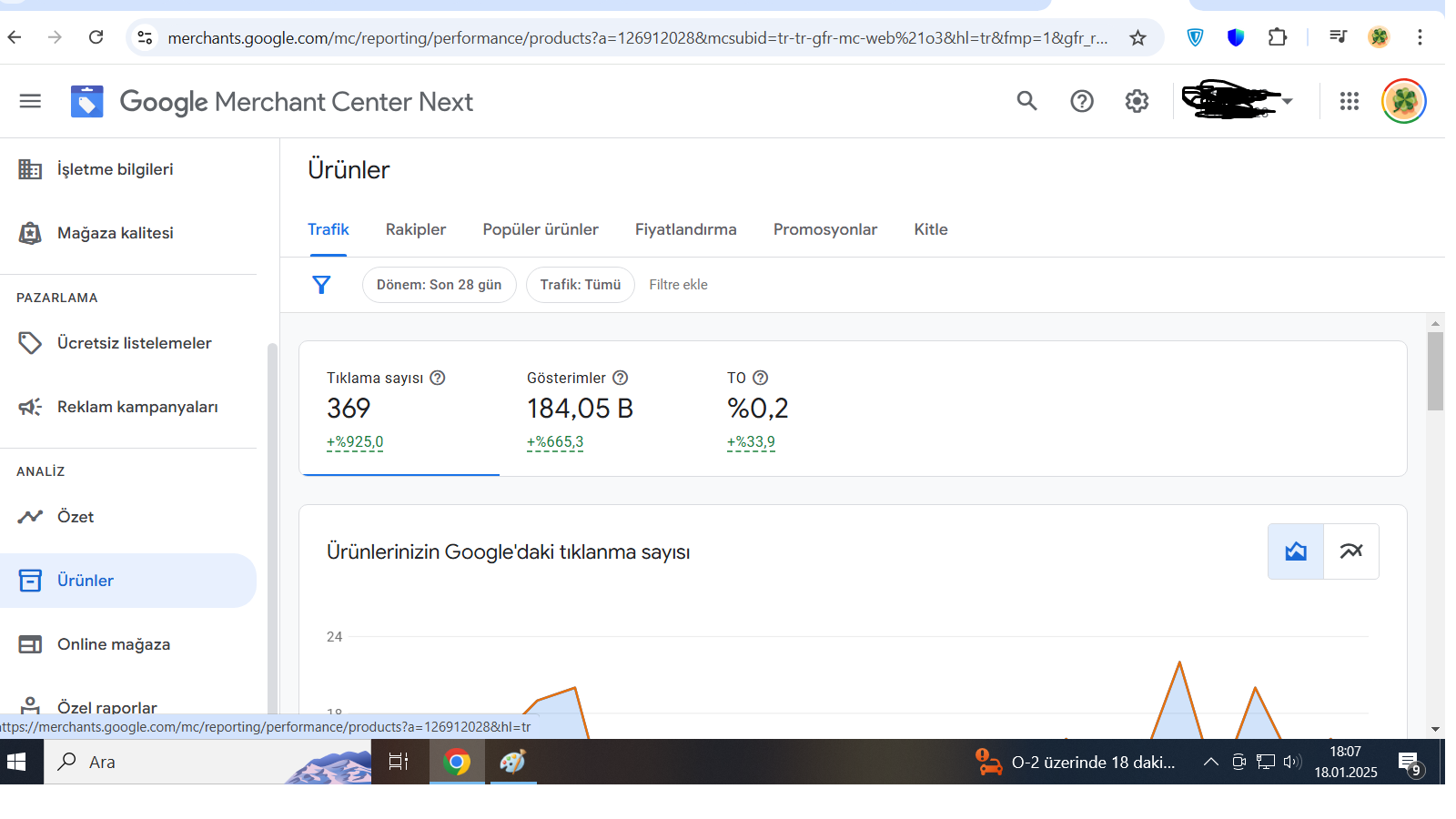Open the browser extensions puzzle icon
The height and width of the screenshot is (819, 1456).
coord(1278,37)
